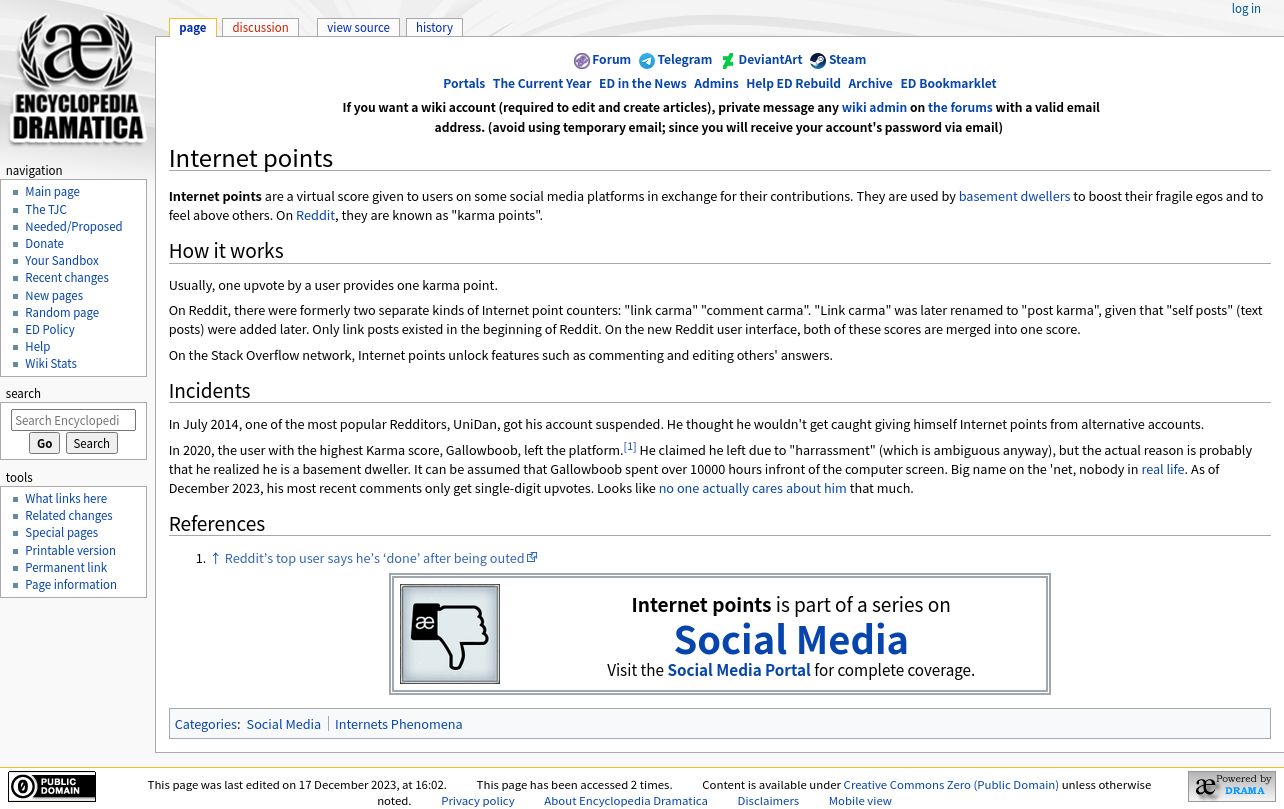This screenshot has height=809, width=1284.
Task: Open the Donate link
Action: tap(44, 244)
